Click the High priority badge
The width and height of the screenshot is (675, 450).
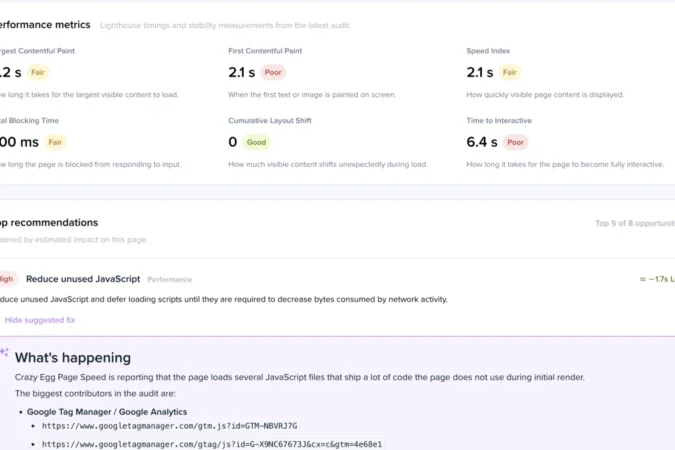click(x=7, y=279)
